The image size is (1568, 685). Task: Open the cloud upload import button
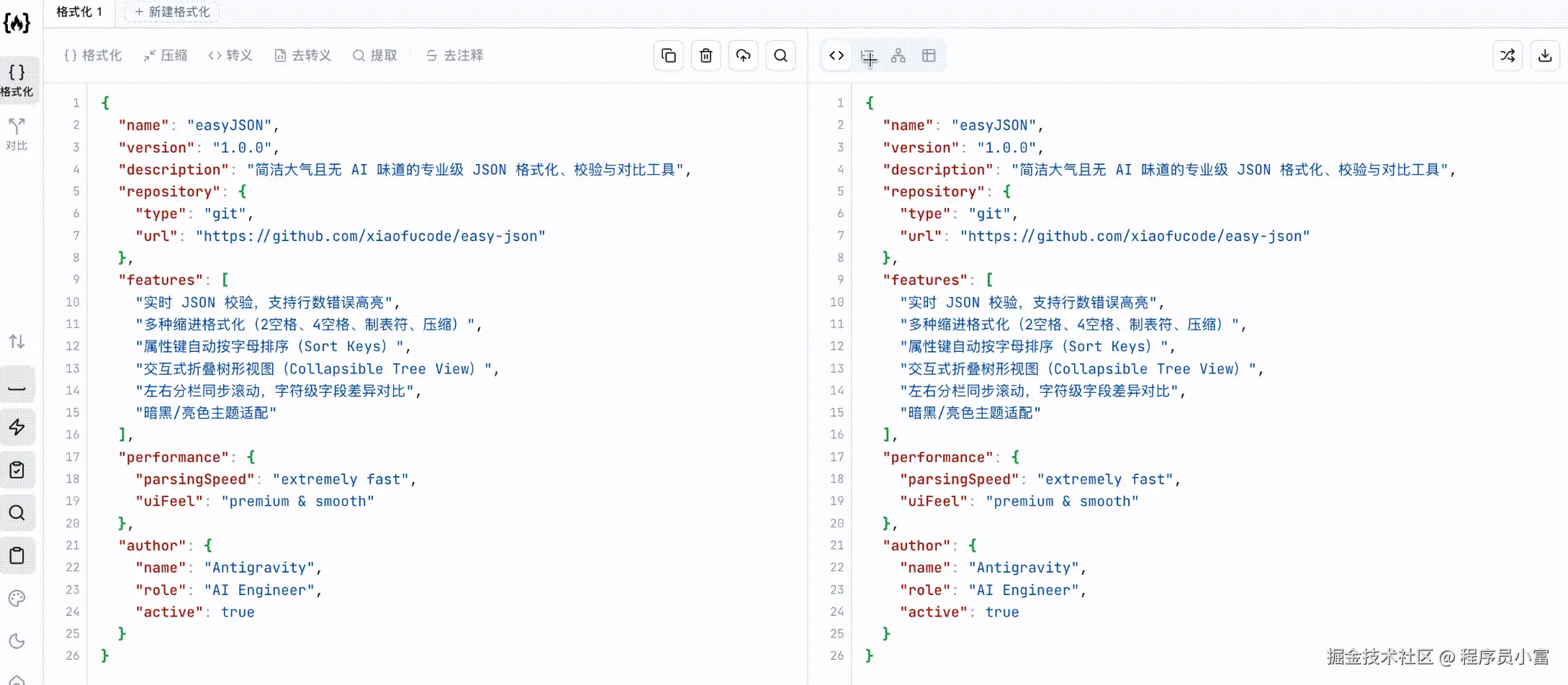743,55
